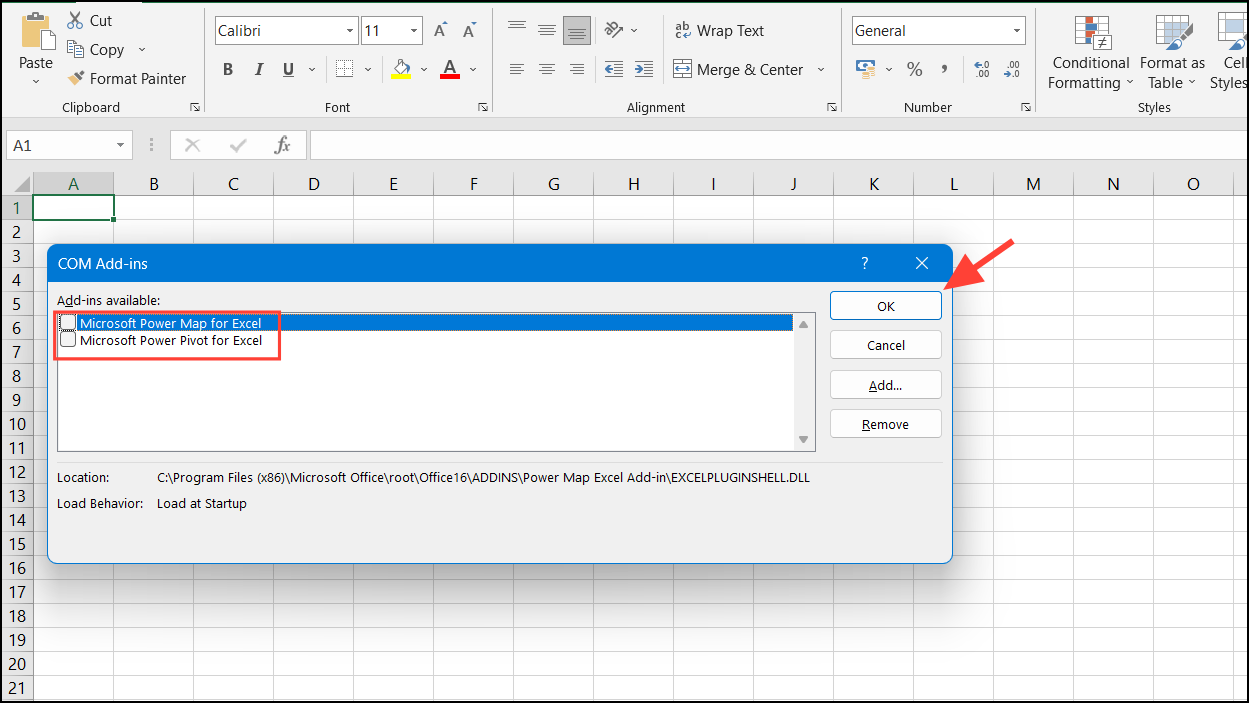Close the COM Add-ins dialog
Image resolution: width=1249 pixels, height=703 pixels.
coord(922,263)
